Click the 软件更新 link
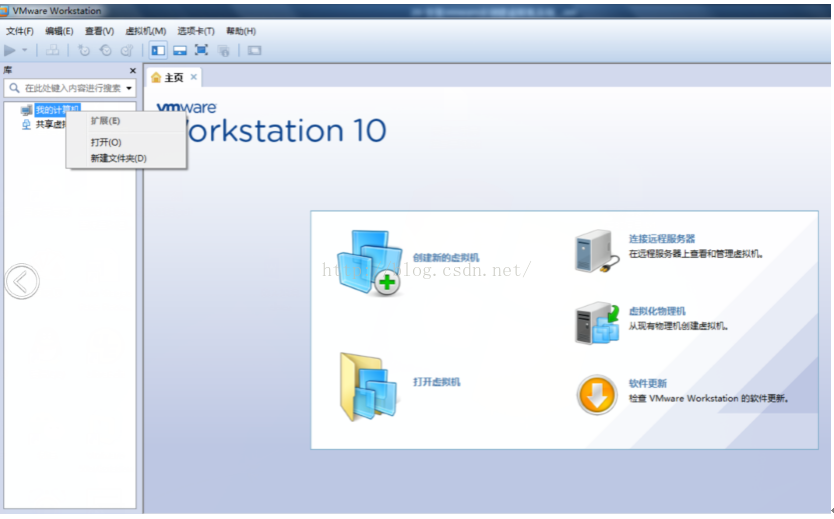This screenshot has height=519, width=834. click(x=647, y=383)
